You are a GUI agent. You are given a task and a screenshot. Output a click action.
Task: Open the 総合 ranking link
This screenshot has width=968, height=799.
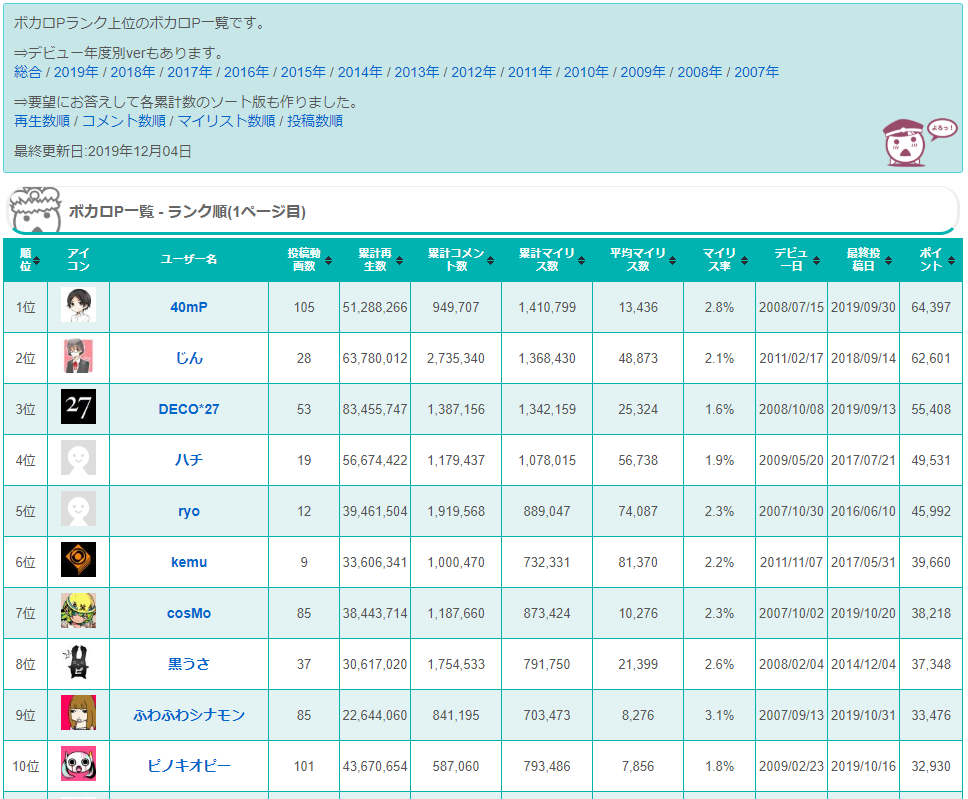coord(28,72)
